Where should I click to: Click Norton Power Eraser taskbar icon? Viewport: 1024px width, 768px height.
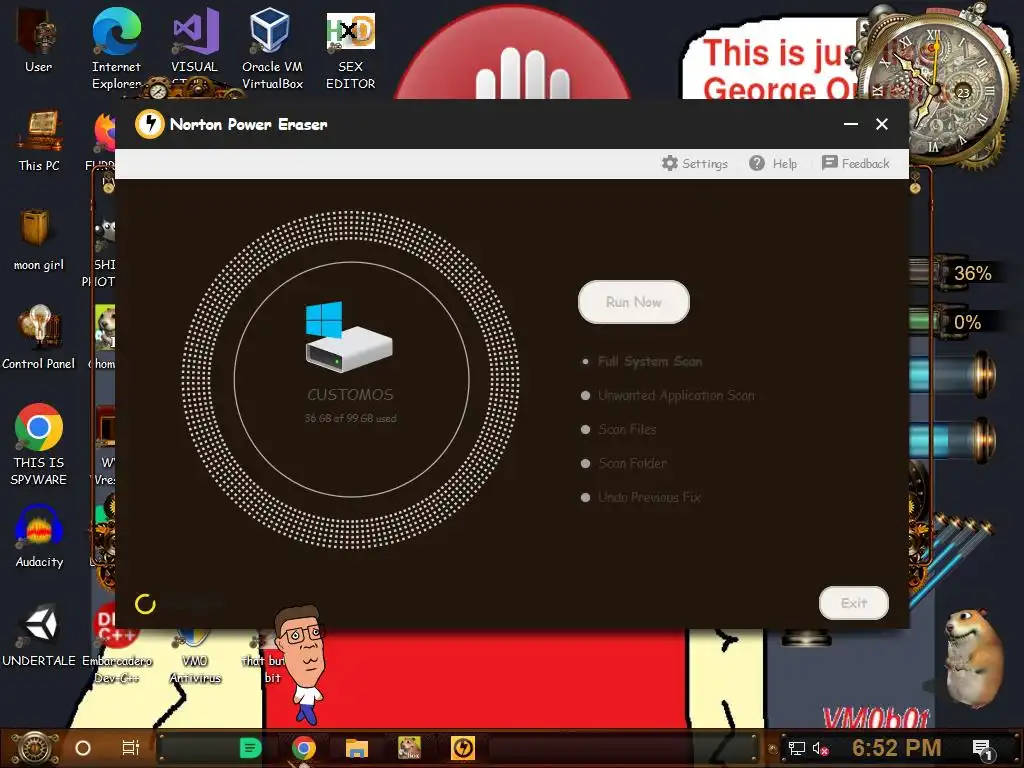[463, 748]
